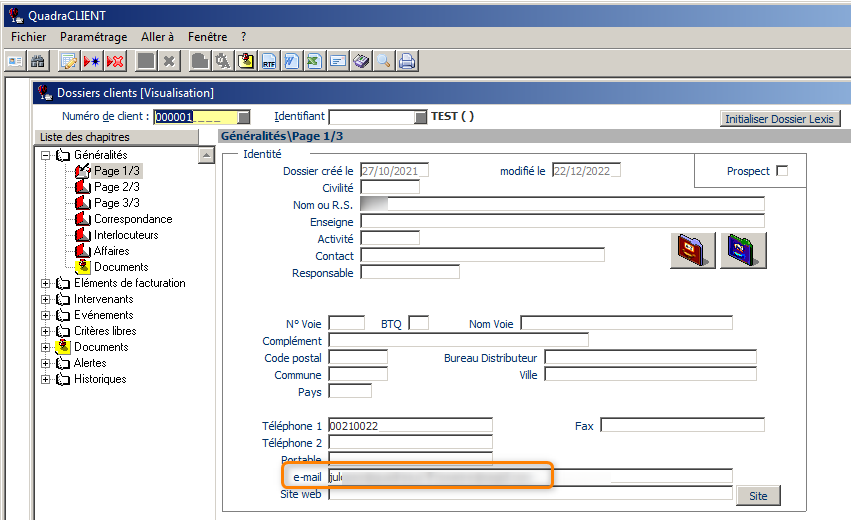Click the Enseigne input field

click(x=562, y=221)
